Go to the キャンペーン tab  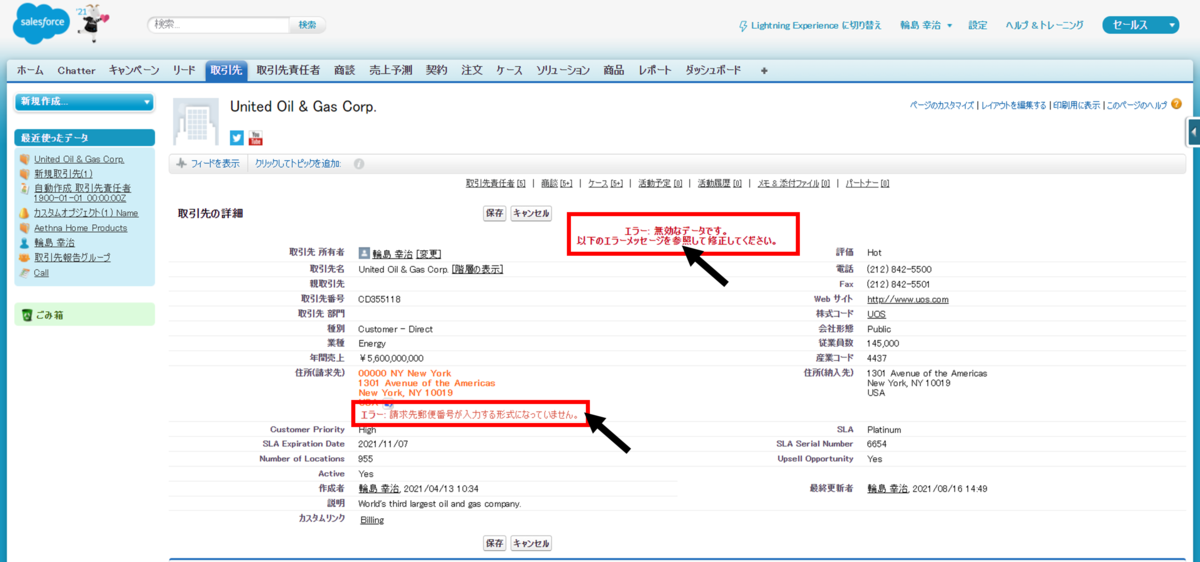point(134,71)
